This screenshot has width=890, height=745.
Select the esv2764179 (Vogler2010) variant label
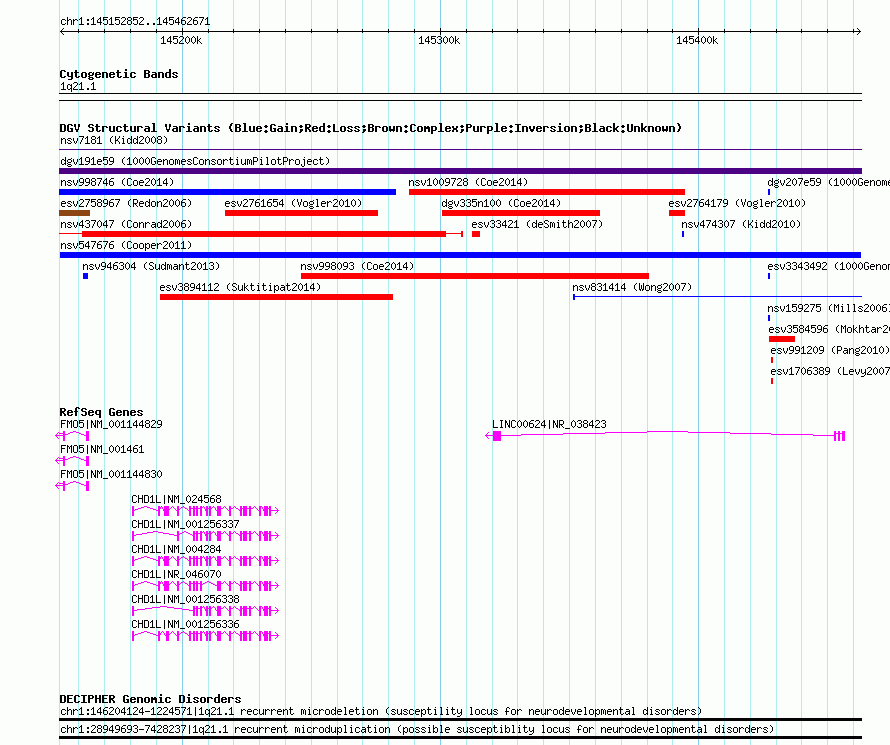tap(737, 203)
